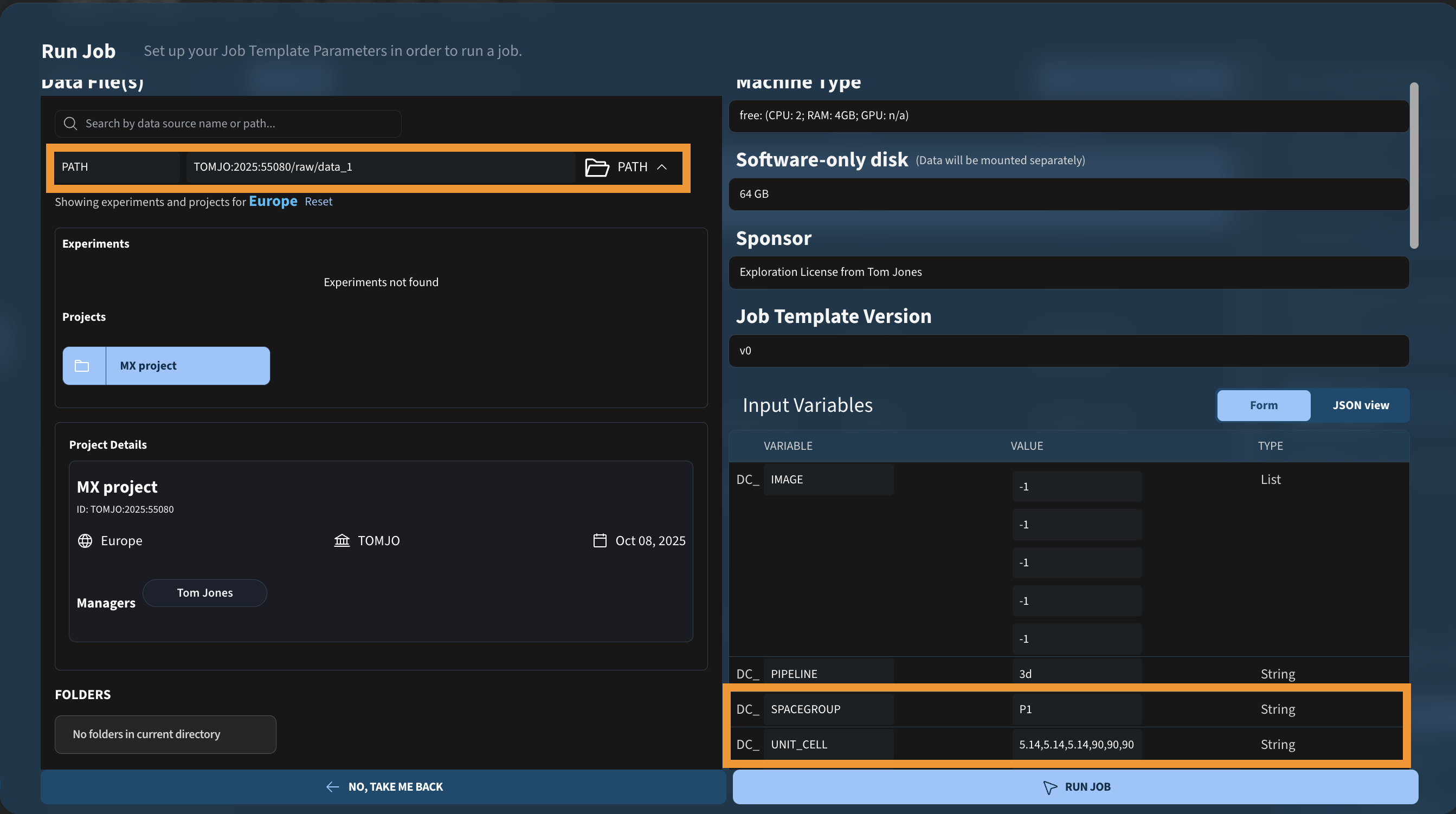
Task: Open the Machine Type dropdown
Action: click(x=1068, y=116)
